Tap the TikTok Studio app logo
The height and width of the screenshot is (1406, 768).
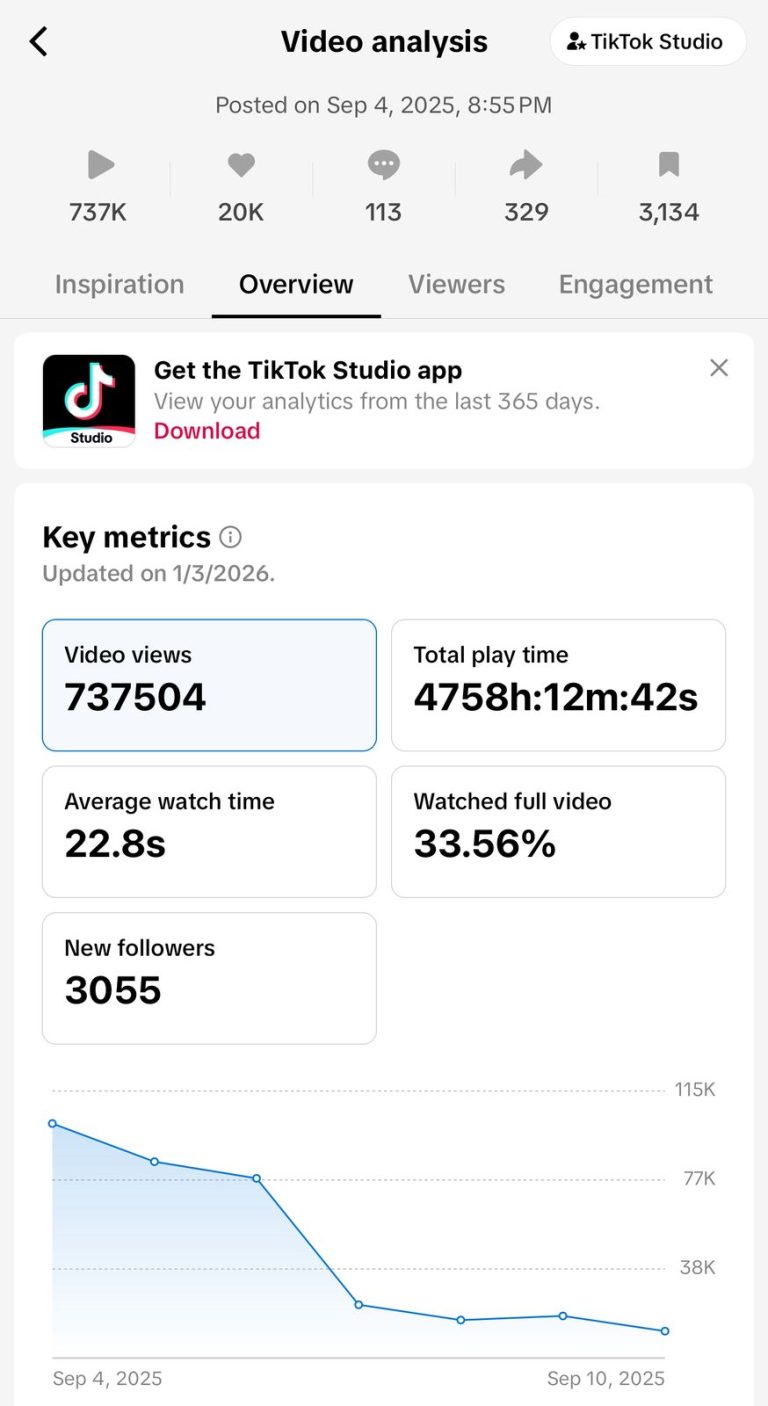click(x=89, y=401)
